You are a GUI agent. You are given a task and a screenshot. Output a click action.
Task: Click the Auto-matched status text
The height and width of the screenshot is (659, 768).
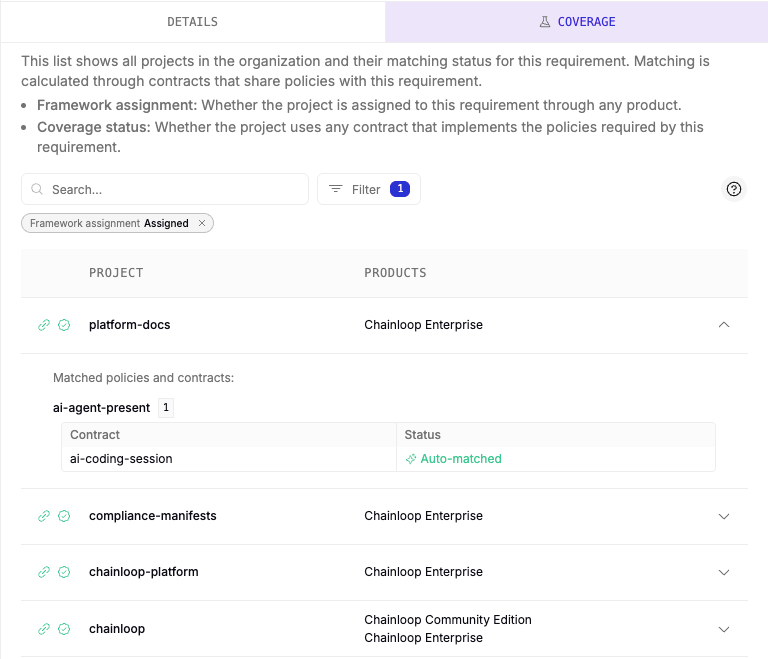[x=461, y=459]
